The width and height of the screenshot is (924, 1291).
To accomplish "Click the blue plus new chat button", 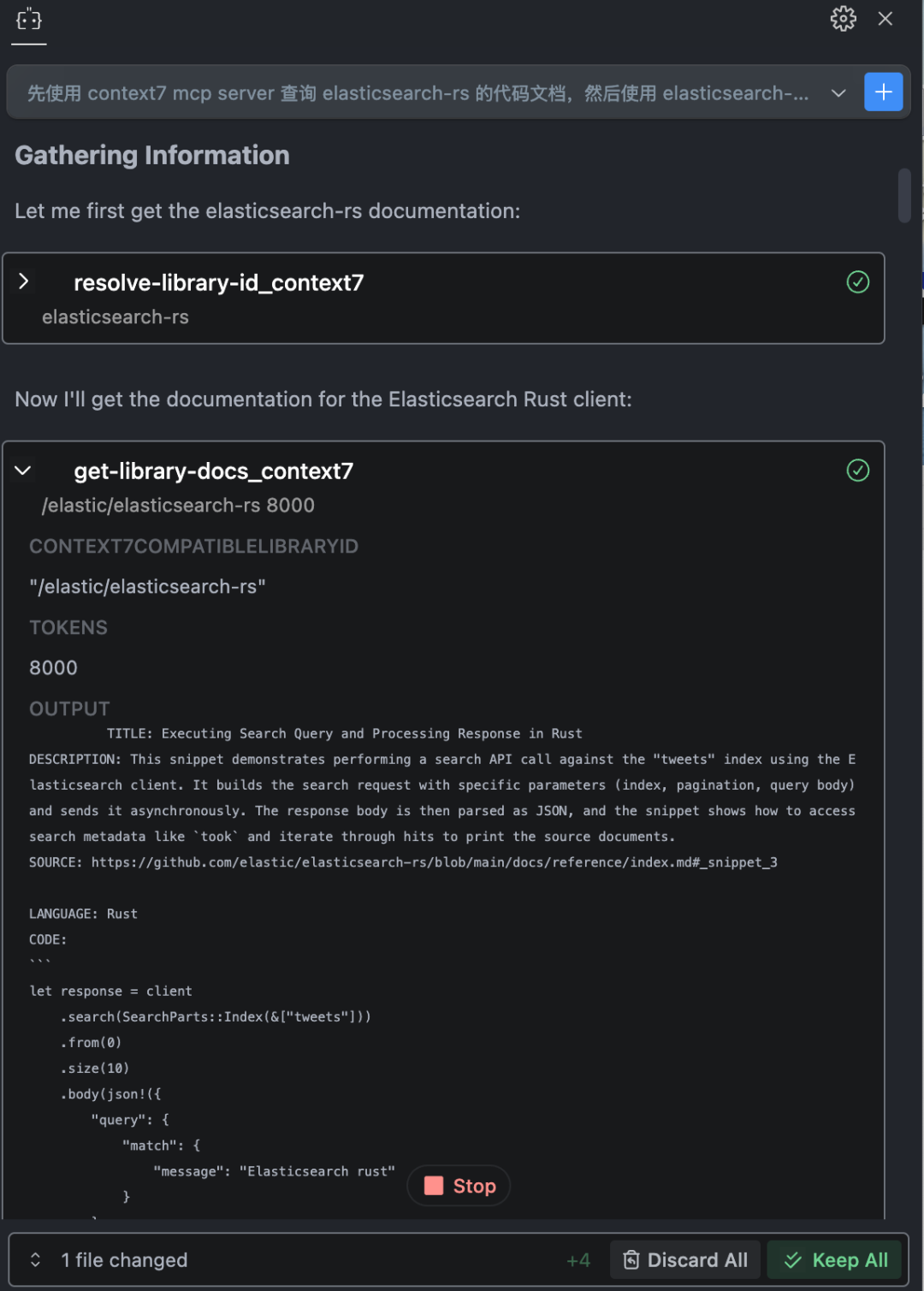I will [x=883, y=92].
